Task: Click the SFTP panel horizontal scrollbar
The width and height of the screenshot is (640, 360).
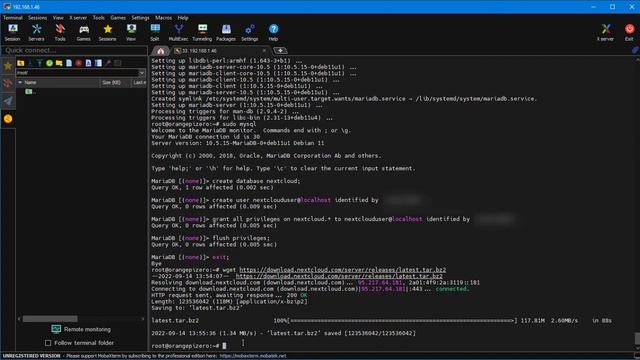Action: [50, 319]
